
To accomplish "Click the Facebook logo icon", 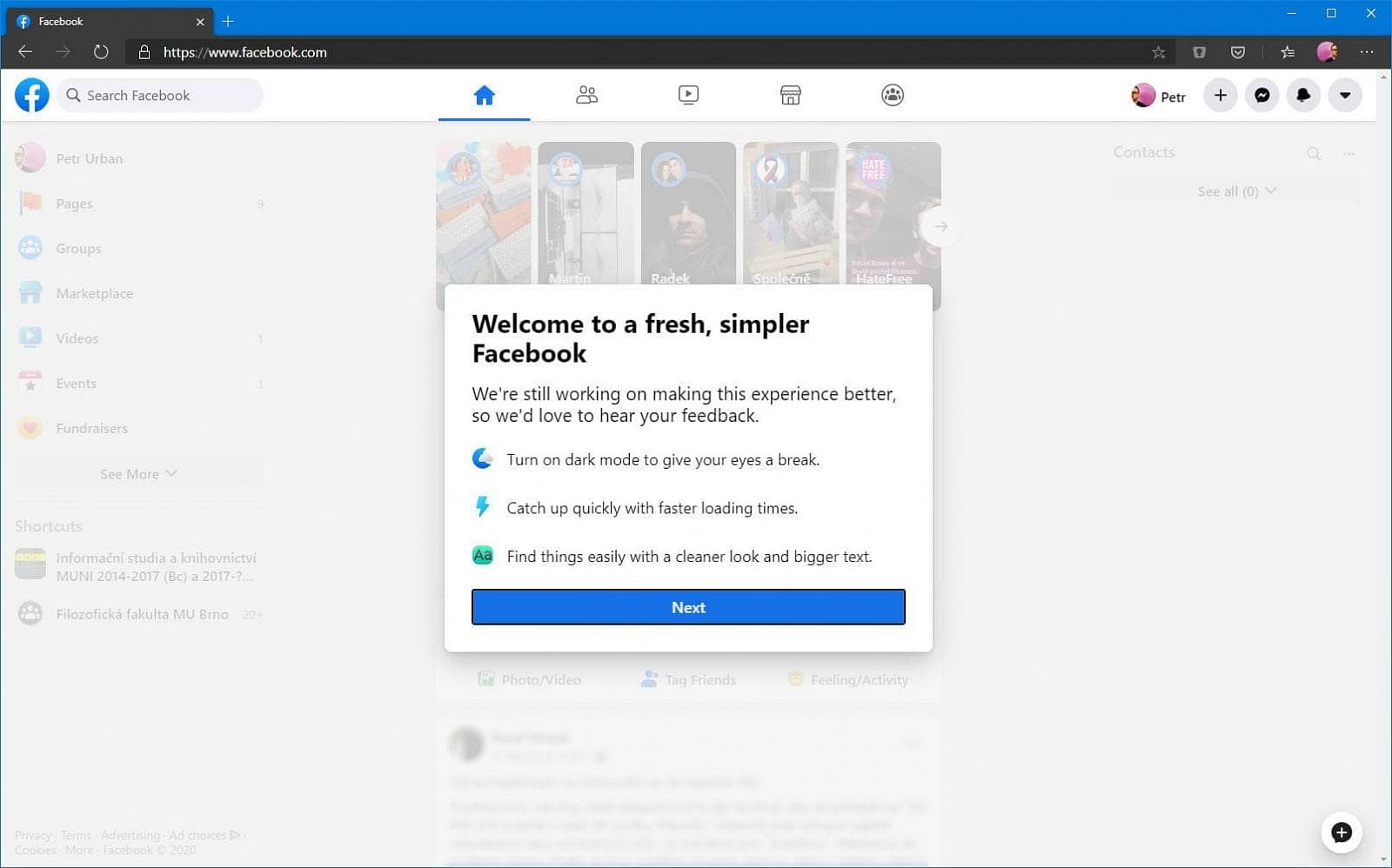I will pos(32,95).
